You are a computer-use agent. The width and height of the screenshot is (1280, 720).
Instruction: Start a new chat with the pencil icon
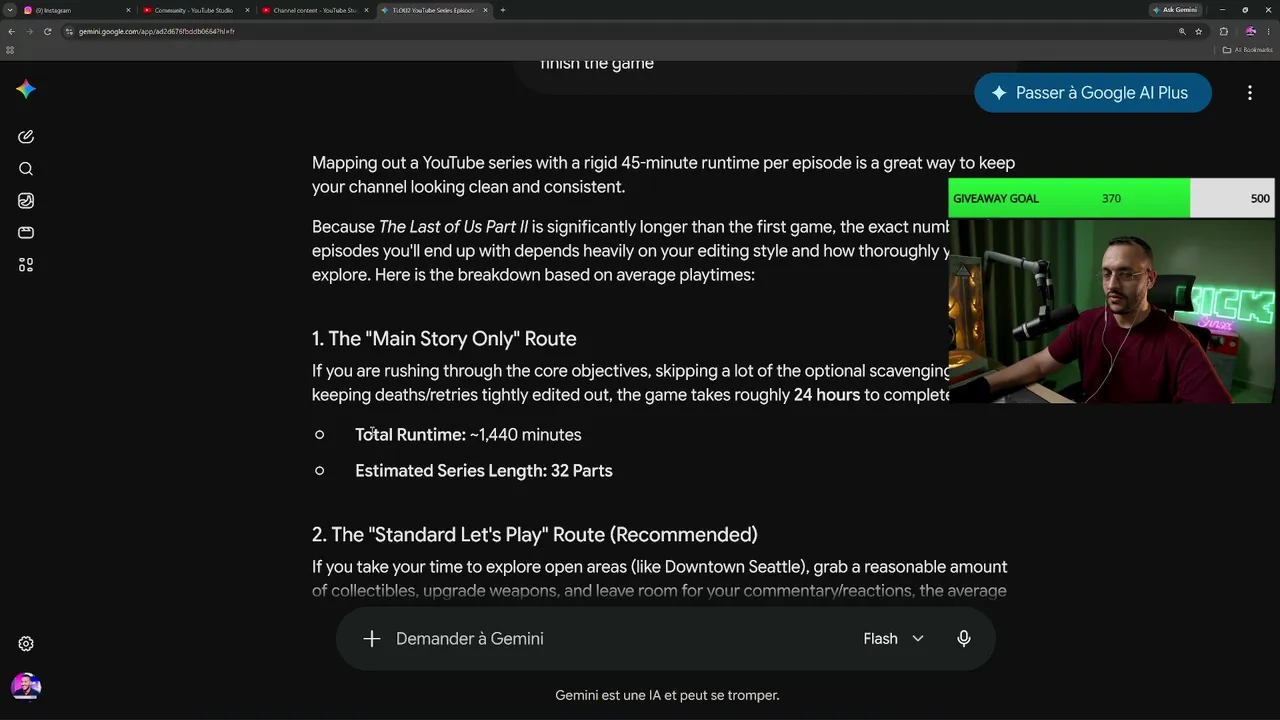point(26,137)
